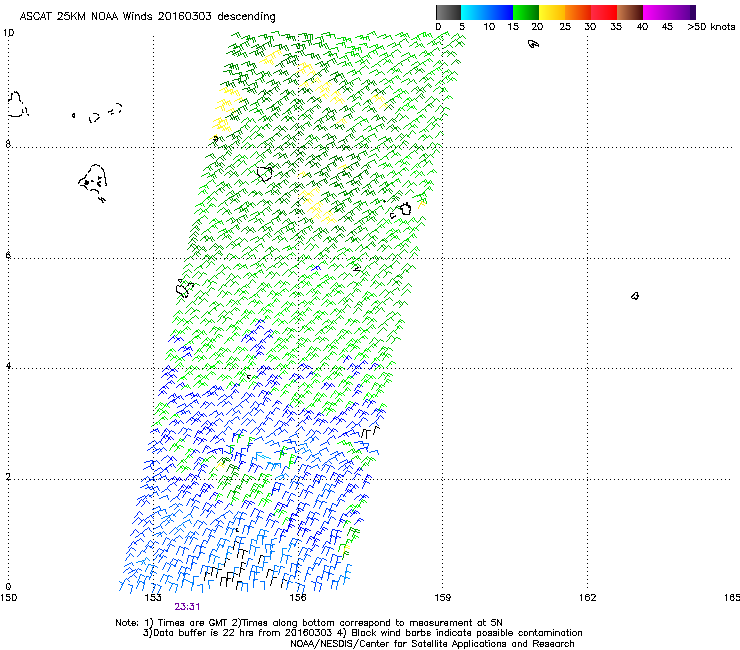Click the '>50 knots' legend label
Screen dimensions: 740x650
tap(711, 27)
